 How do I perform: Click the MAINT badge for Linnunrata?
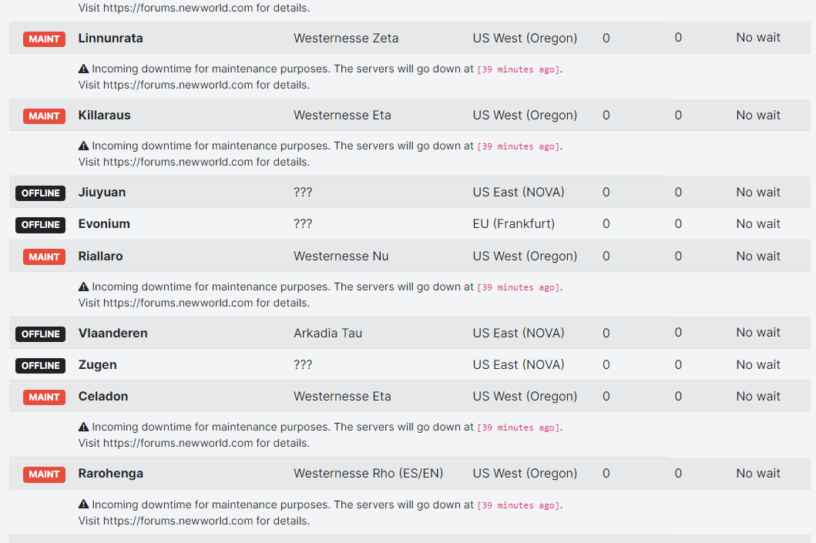click(x=44, y=39)
